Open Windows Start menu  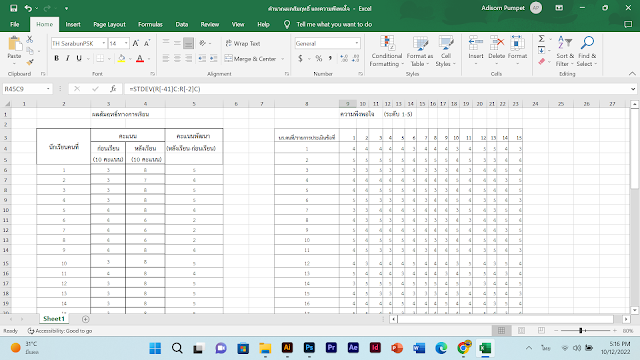coord(155,348)
